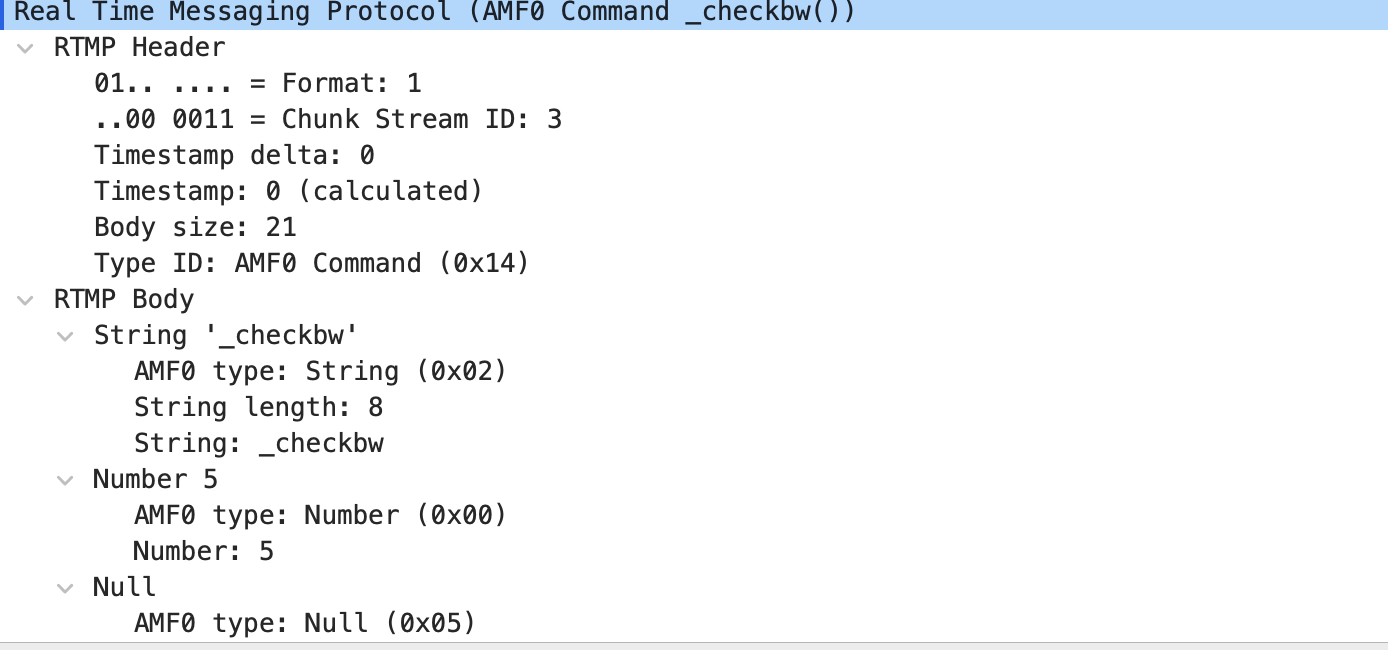This screenshot has width=1388, height=650.
Task: Select the Timestamp delta: 0 field
Action: pos(234,156)
